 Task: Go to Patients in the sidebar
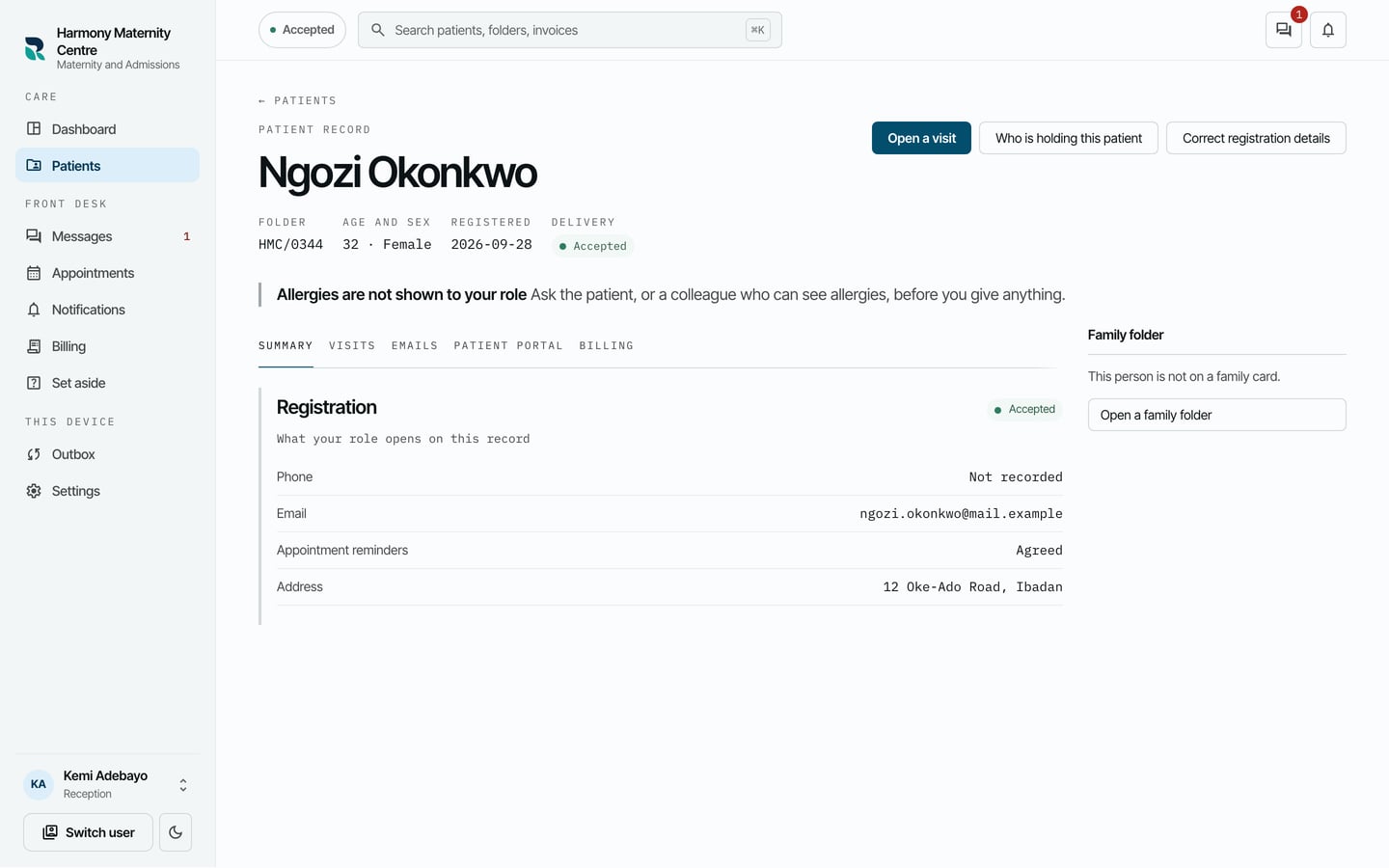107,166
